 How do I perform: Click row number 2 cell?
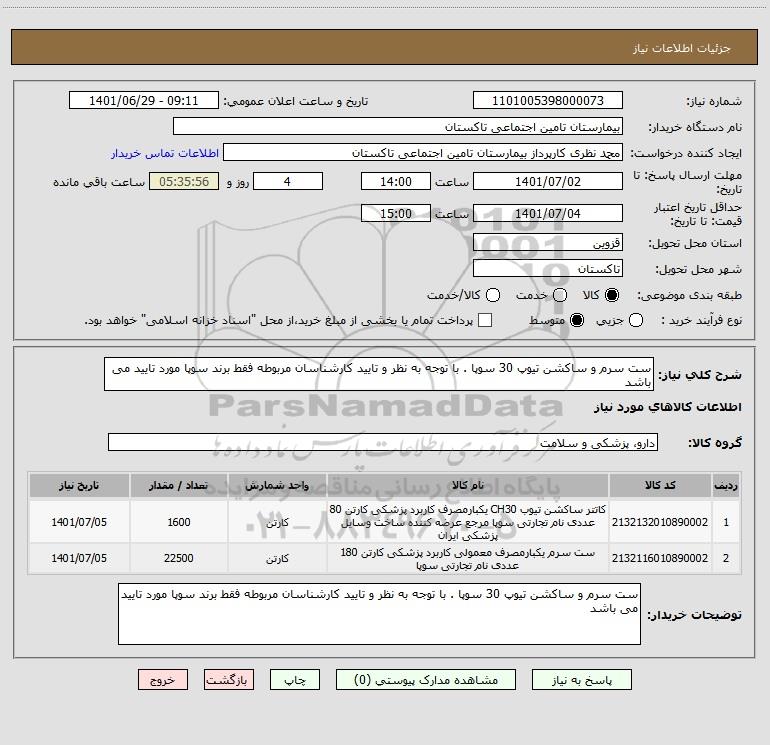tap(726, 558)
